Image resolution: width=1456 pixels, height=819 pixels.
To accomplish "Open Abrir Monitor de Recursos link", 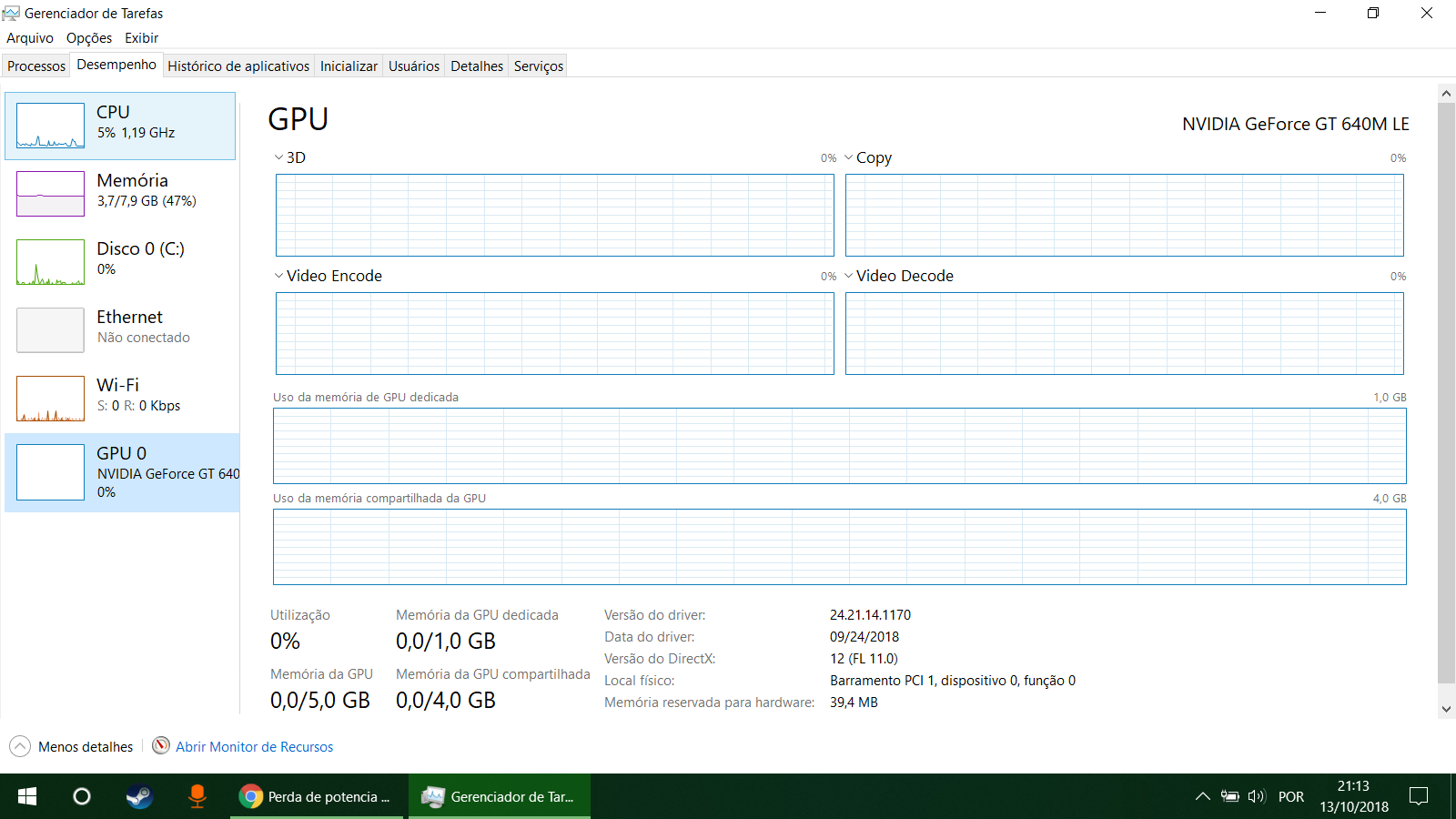I will [255, 746].
